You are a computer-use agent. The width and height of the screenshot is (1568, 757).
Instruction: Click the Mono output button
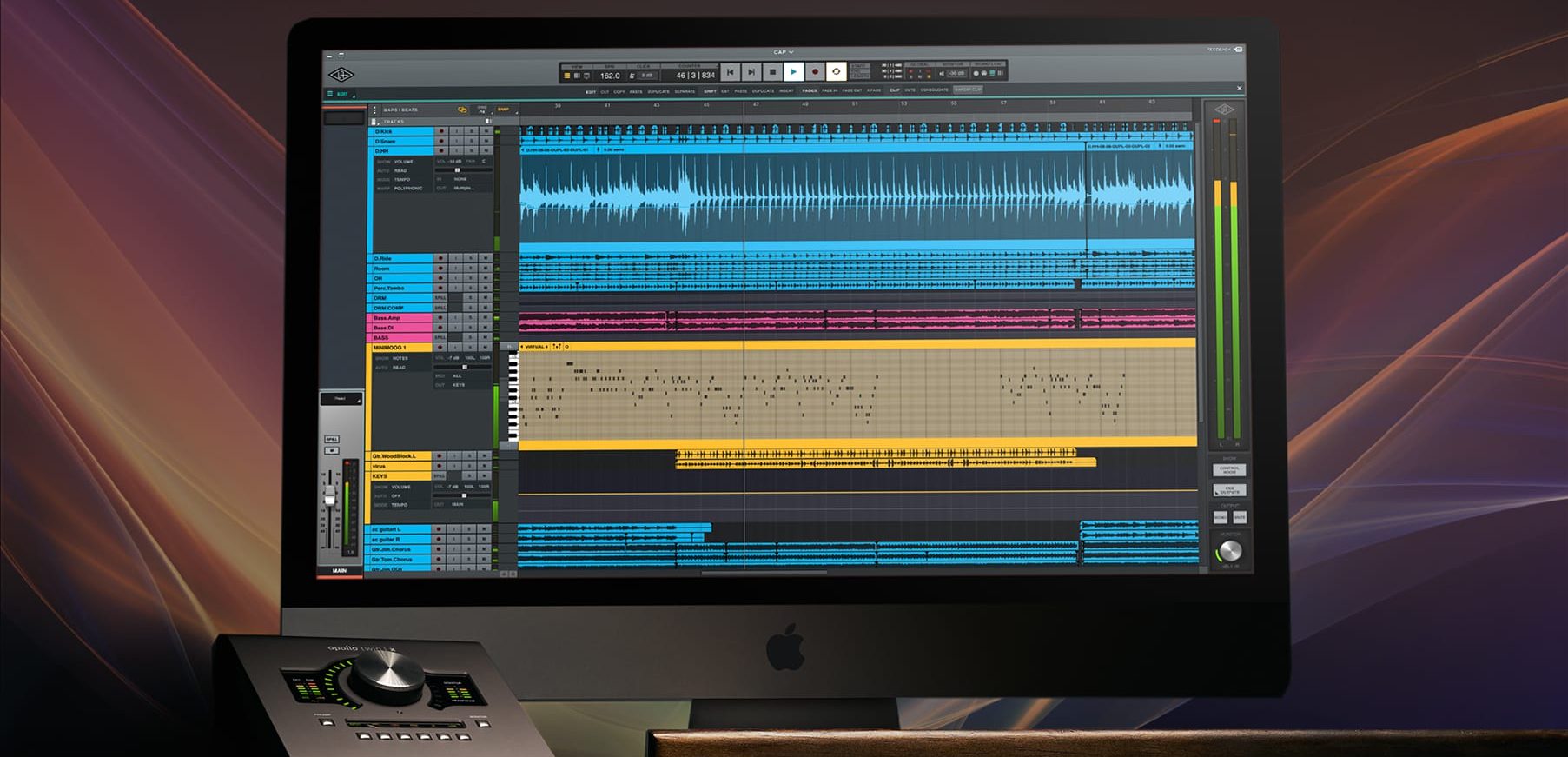click(x=1221, y=517)
